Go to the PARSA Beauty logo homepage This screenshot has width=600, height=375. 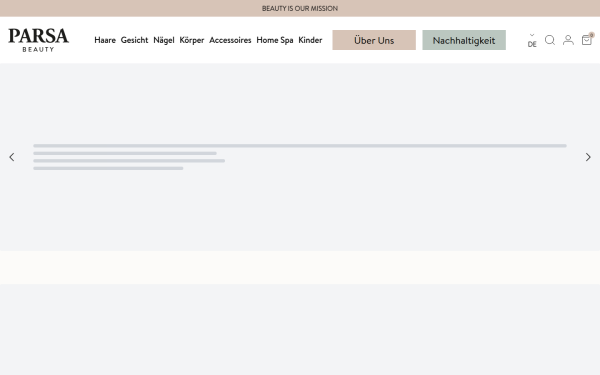click(39, 40)
